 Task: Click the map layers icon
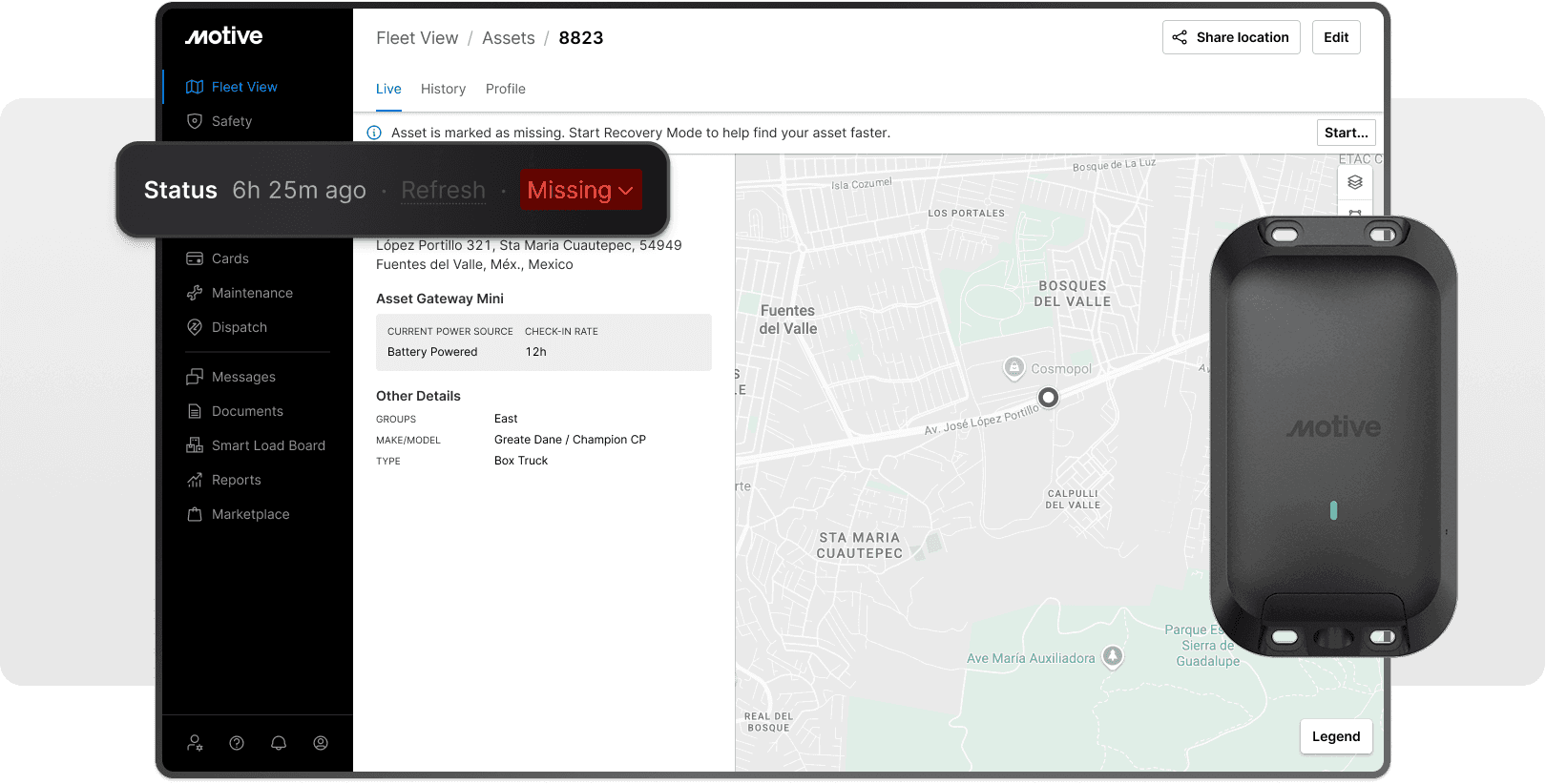[1354, 182]
